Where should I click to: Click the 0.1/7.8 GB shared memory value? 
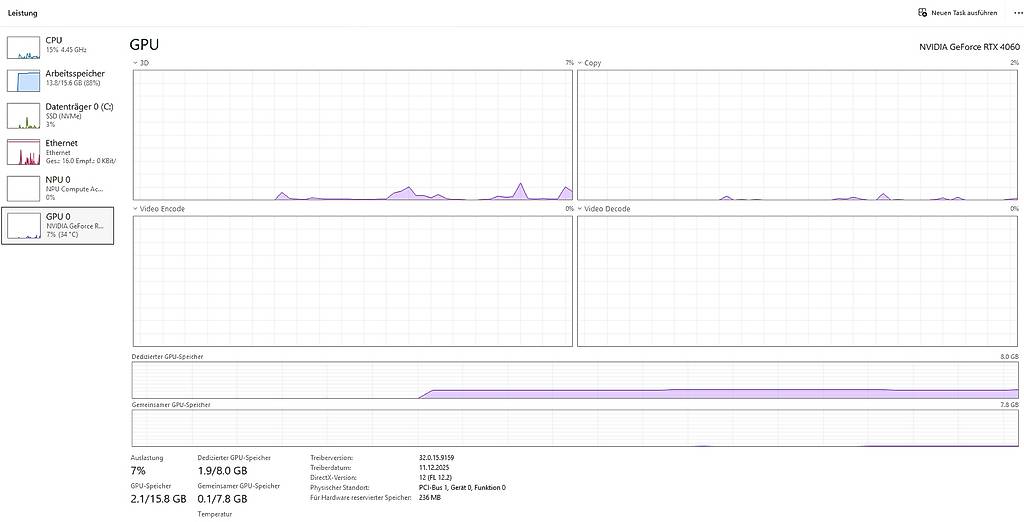[x=222, y=498]
